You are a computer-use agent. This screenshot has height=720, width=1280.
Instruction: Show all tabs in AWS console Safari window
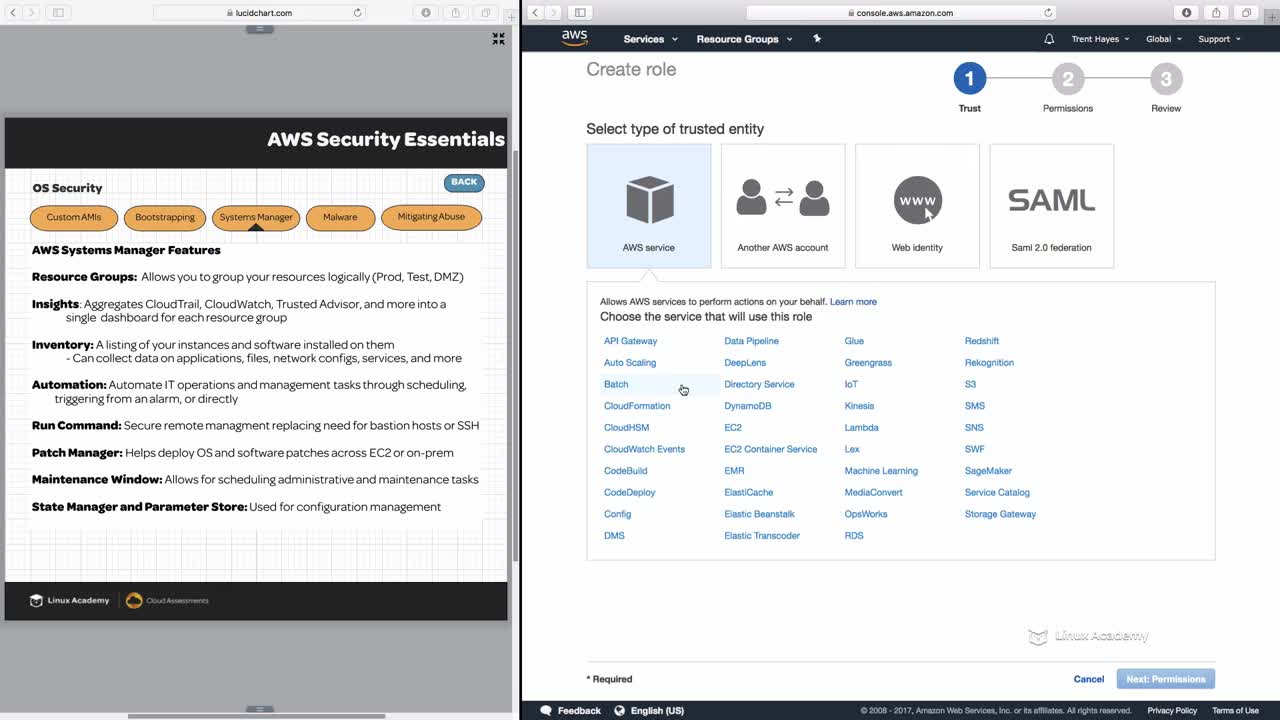click(x=1246, y=13)
